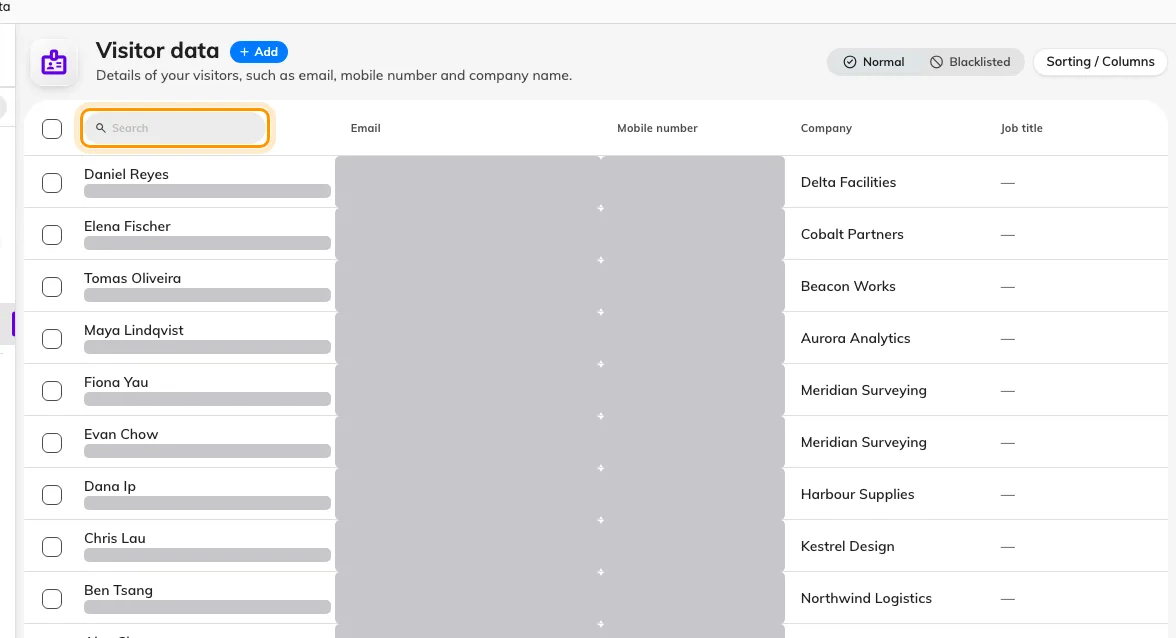This screenshot has width=1176, height=638.
Task: Click the Blacklisted tab ban icon
Action: pos(936,62)
